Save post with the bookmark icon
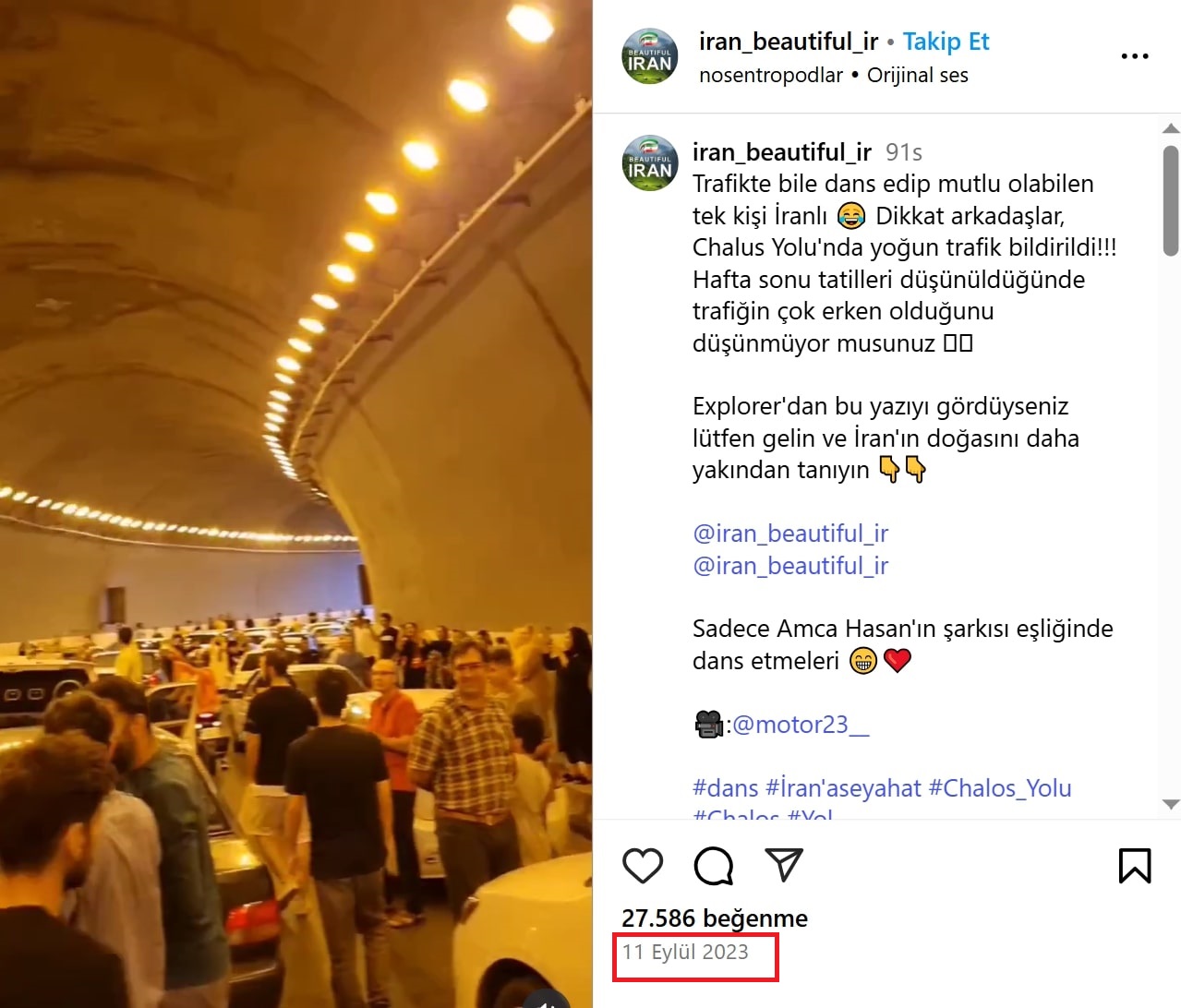The height and width of the screenshot is (1008, 1181). click(x=1135, y=865)
